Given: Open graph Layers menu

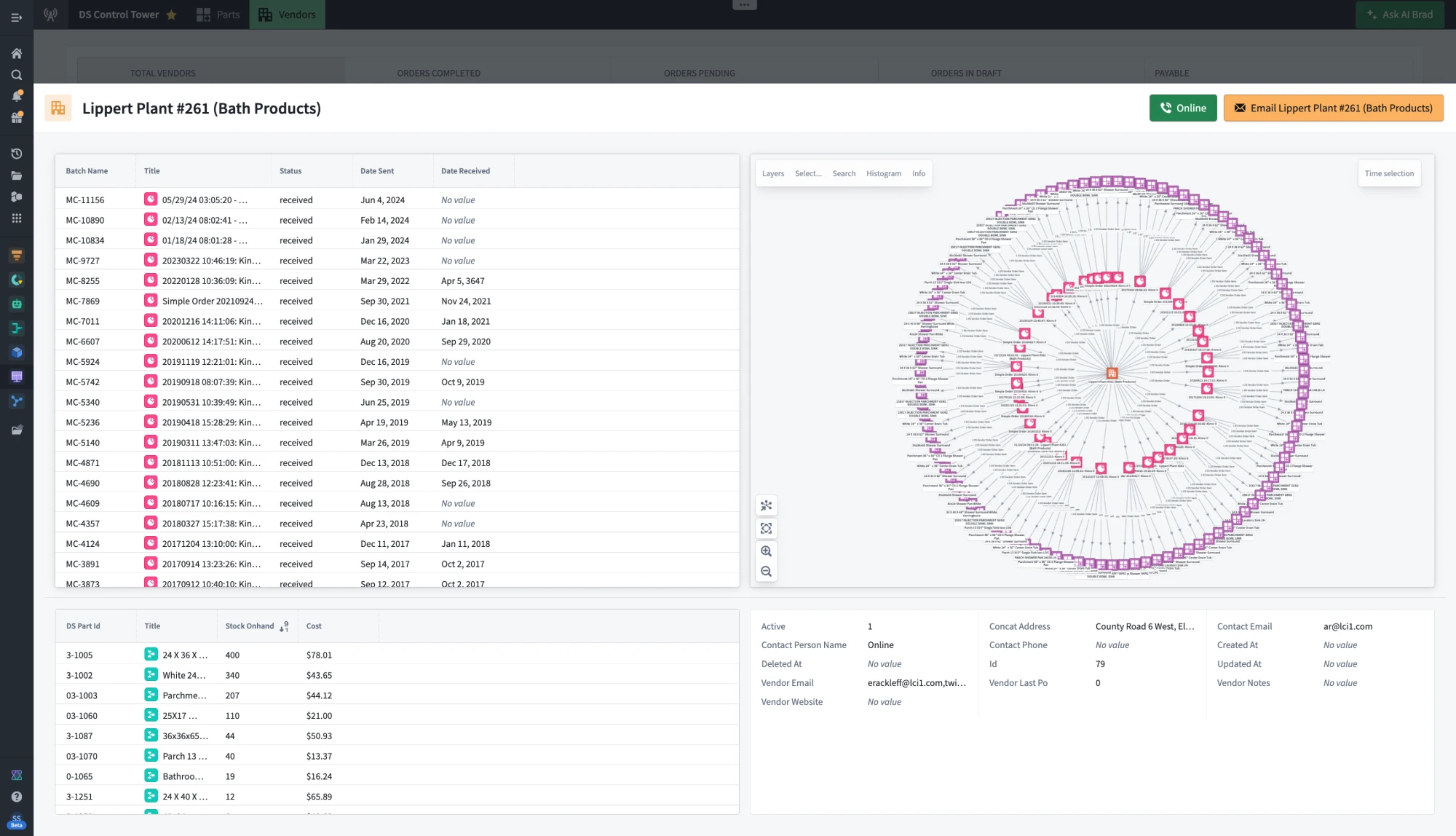Looking at the screenshot, I should tap(773, 174).
